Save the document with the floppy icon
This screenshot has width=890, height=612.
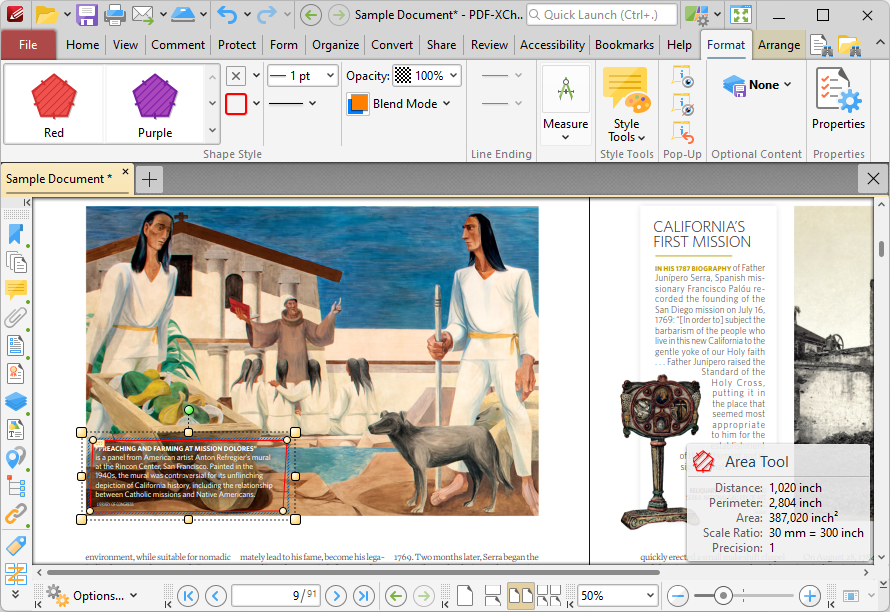click(87, 15)
